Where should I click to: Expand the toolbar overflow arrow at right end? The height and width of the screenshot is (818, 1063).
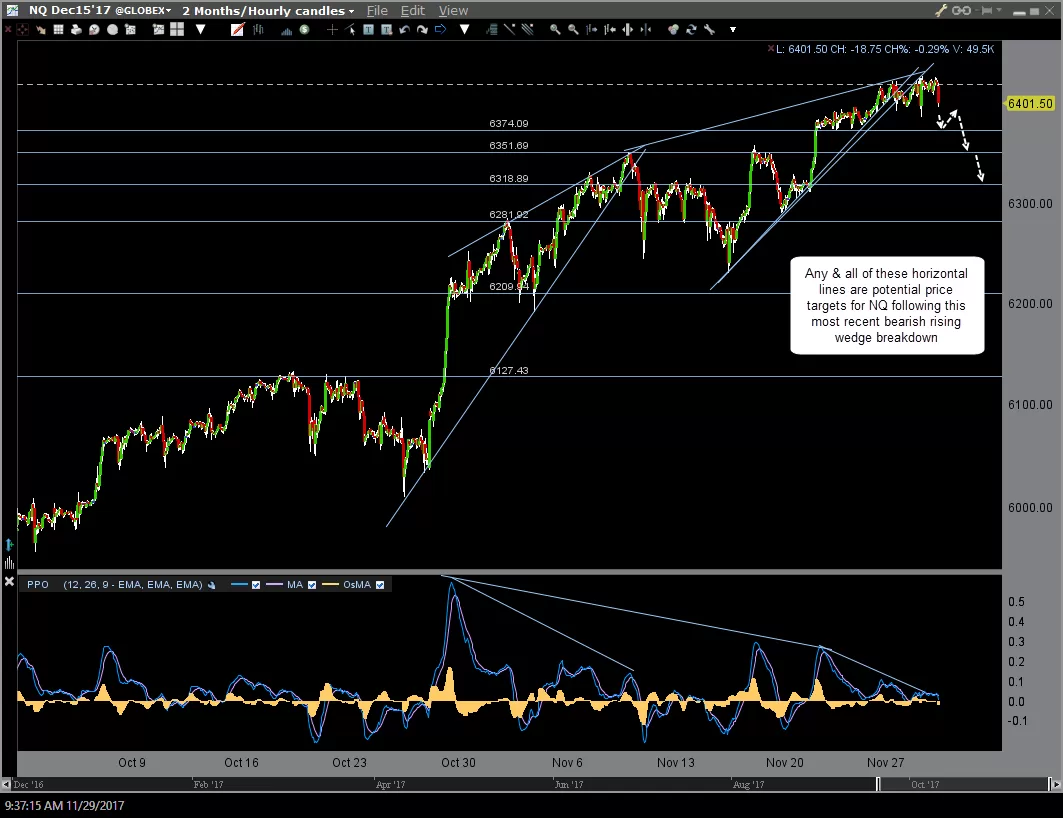733,30
